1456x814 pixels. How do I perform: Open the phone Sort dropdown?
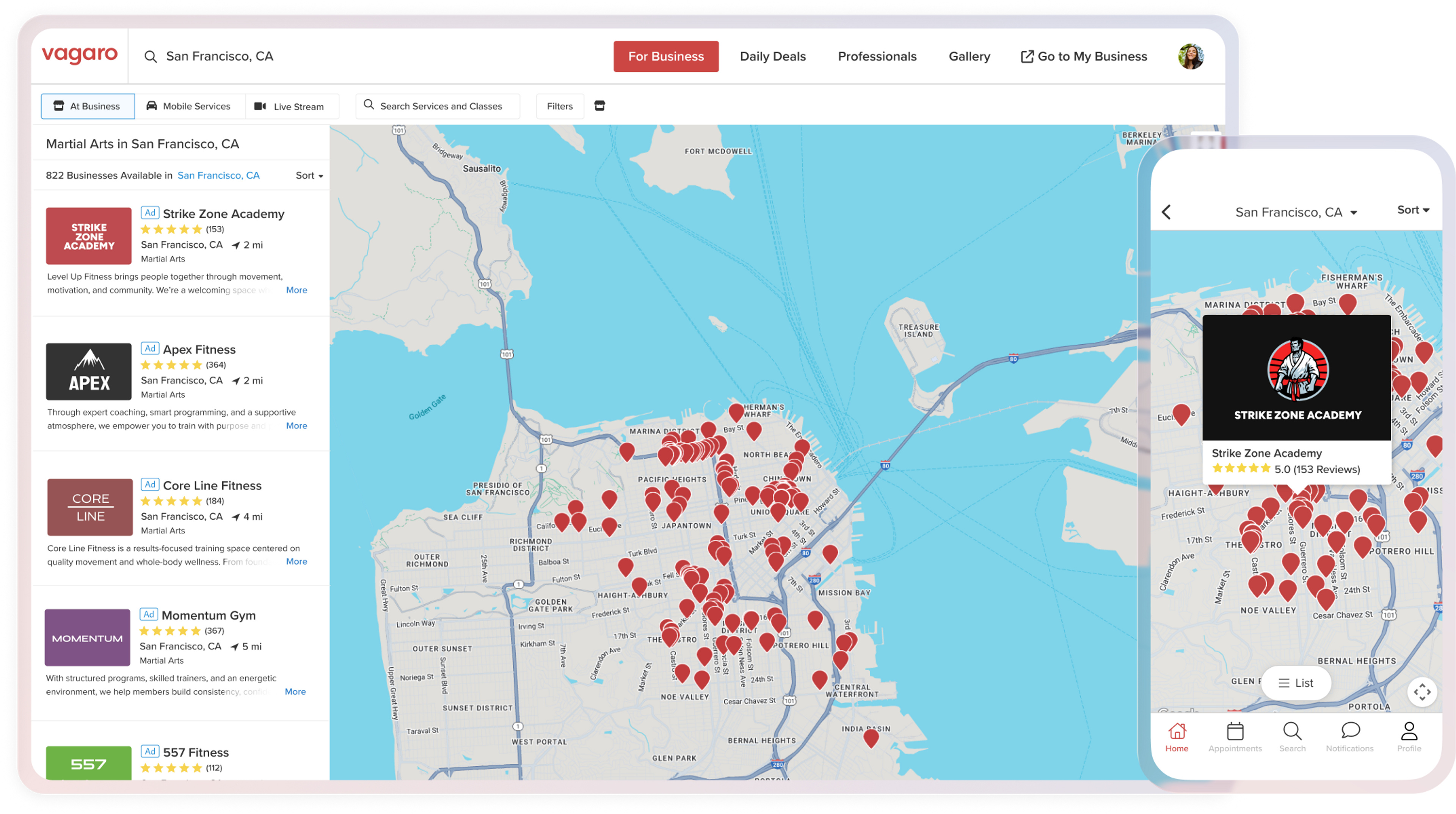[x=1413, y=210]
